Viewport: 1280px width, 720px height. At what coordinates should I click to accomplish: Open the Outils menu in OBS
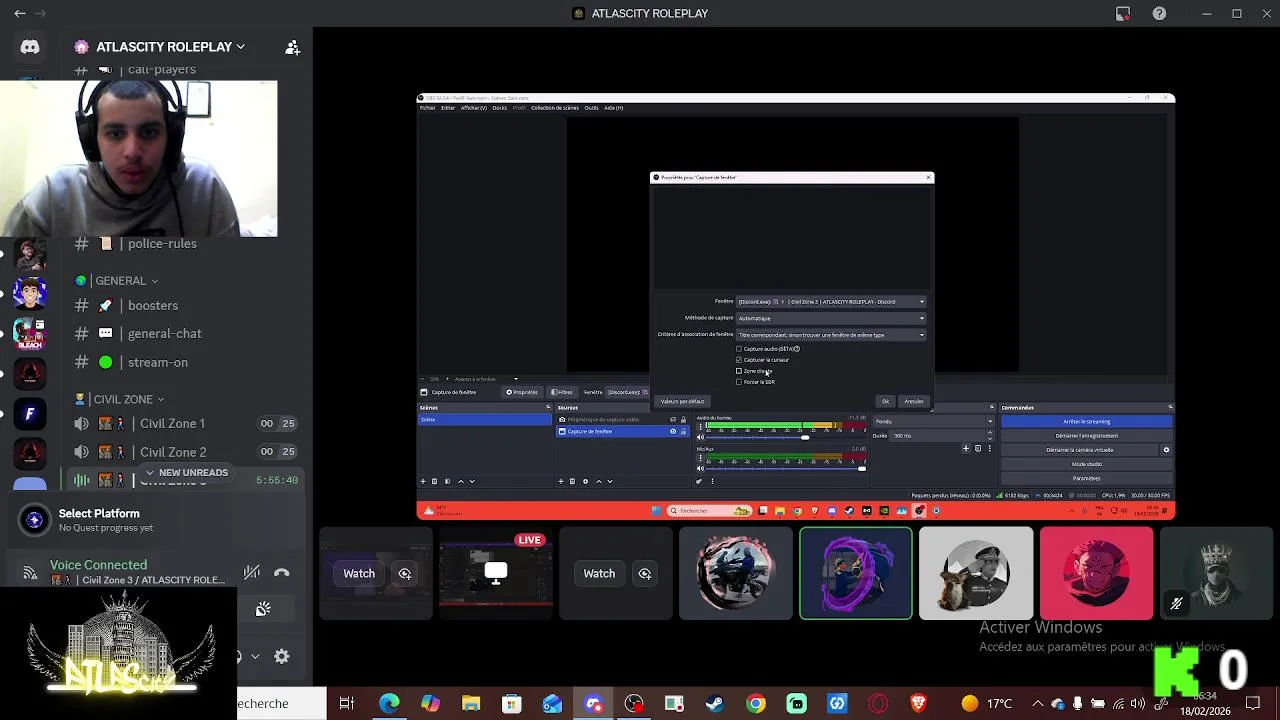point(591,108)
